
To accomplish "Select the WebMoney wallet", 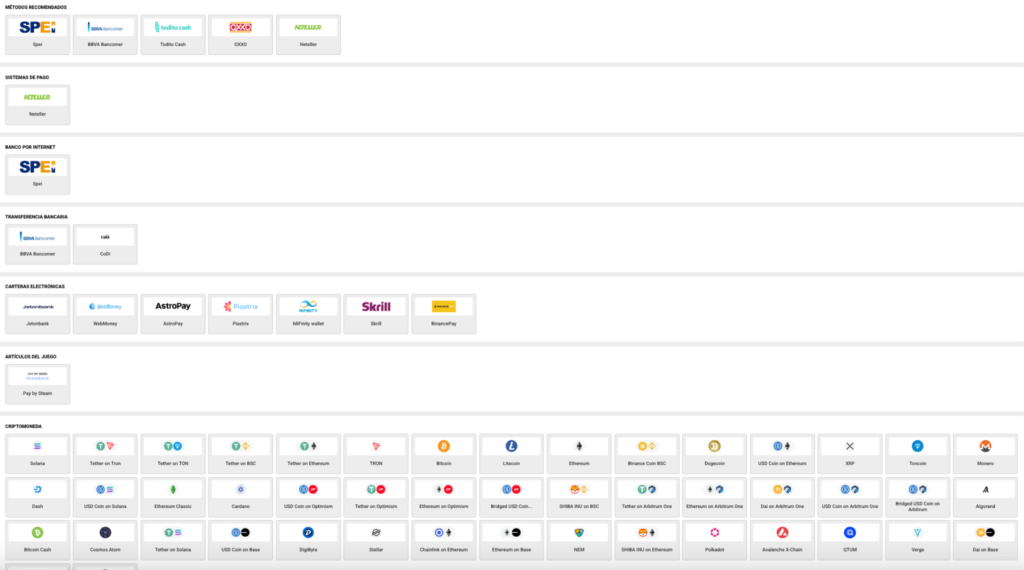I will [x=105, y=314].
